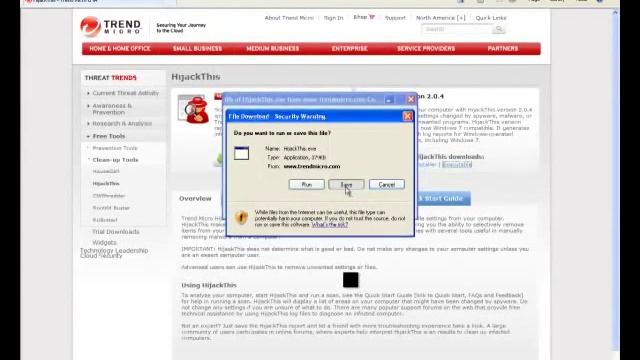Screen dimensions: 640x360
Task: Click the Trend Micro logo
Action: tap(111, 27)
